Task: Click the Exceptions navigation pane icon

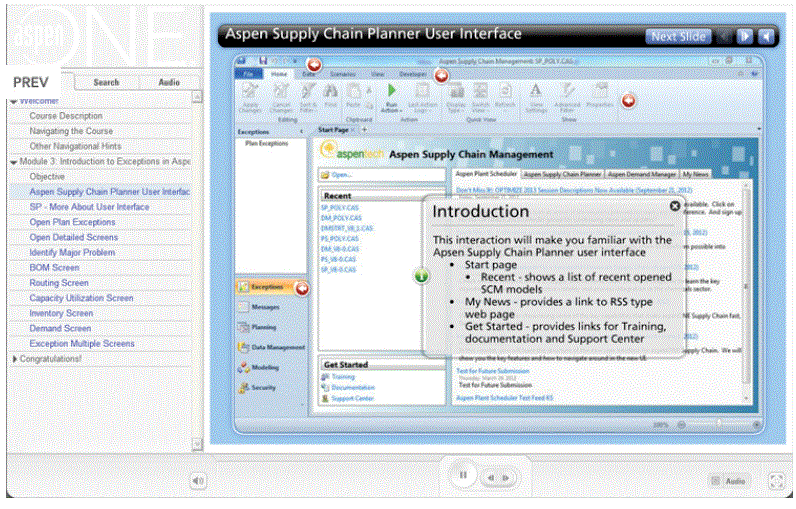Action: (x=243, y=287)
